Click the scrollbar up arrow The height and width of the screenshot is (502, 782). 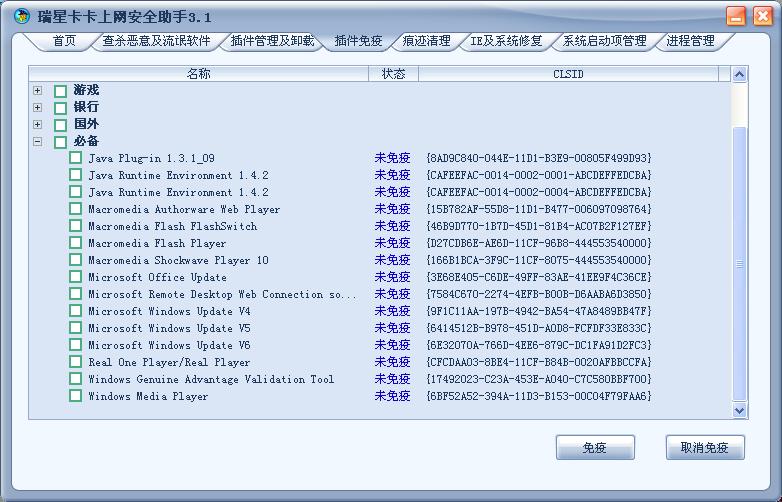point(739,75)
